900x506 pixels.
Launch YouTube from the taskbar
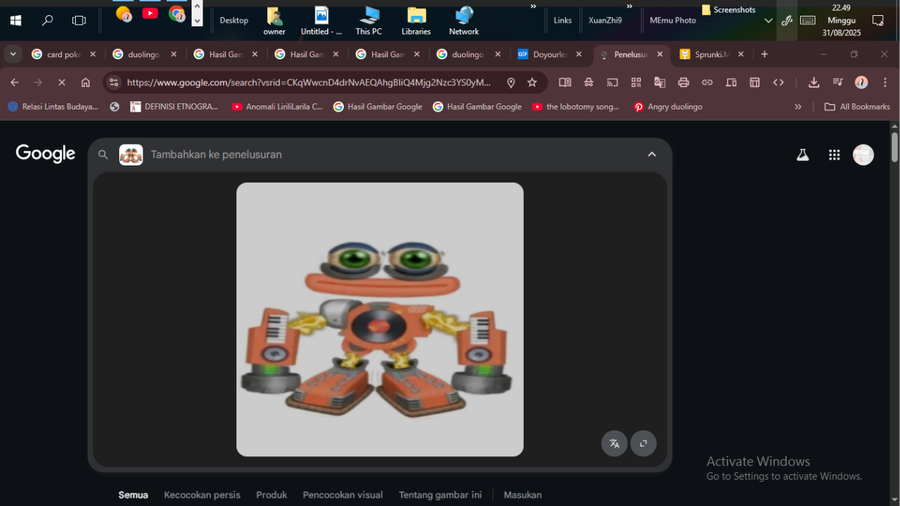pos(150,13)
